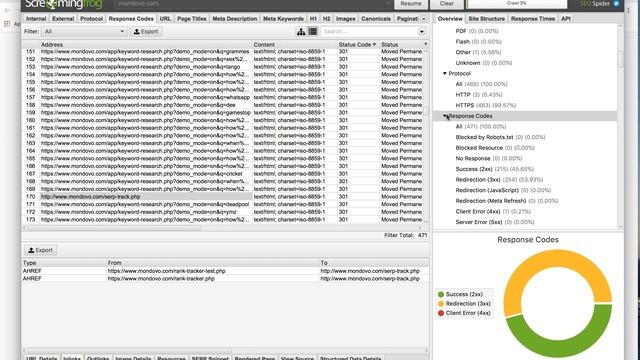Click the green Success (2xx) legend swatch

pyautogui.click(x=441, y=294)
